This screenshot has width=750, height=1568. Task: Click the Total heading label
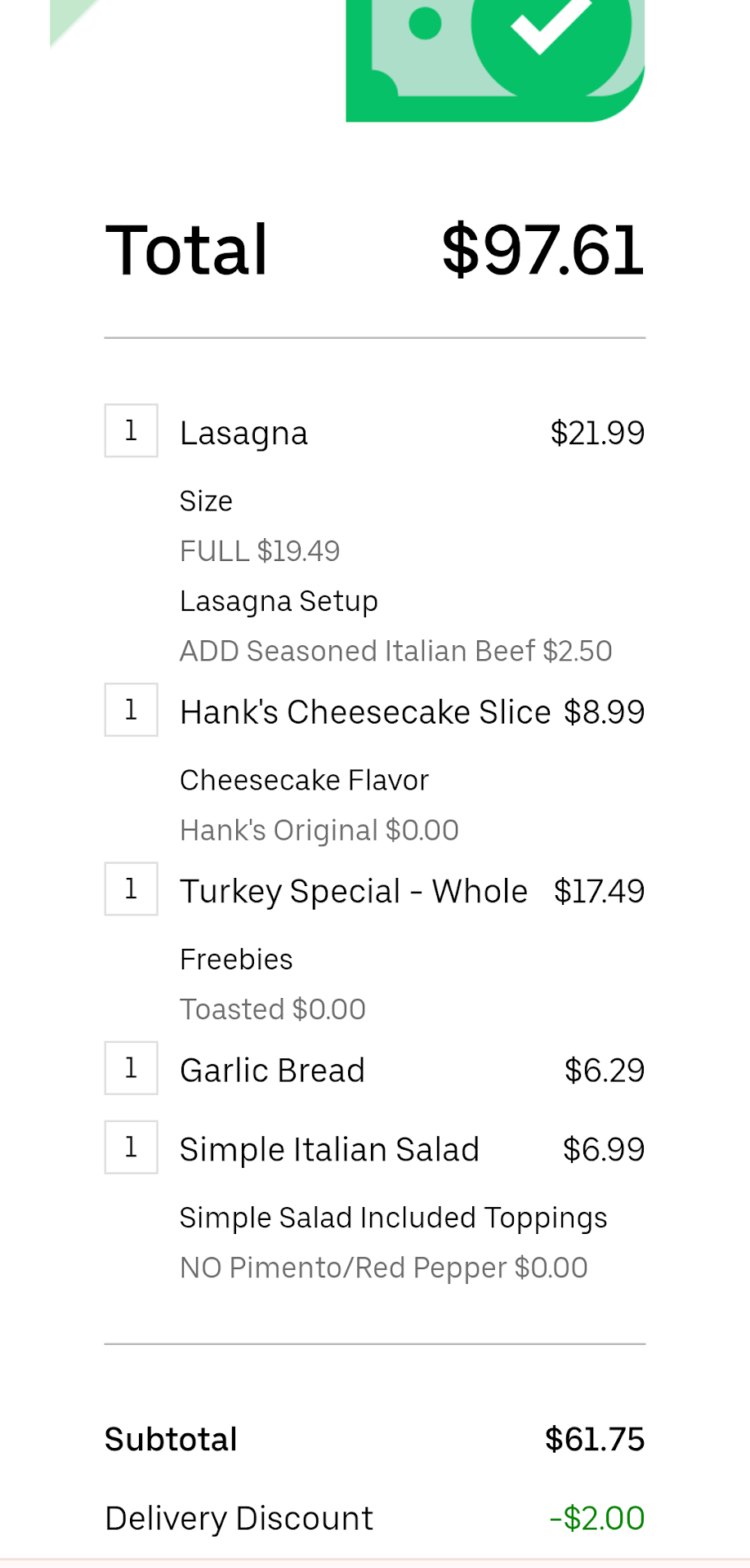coord(187,250)
